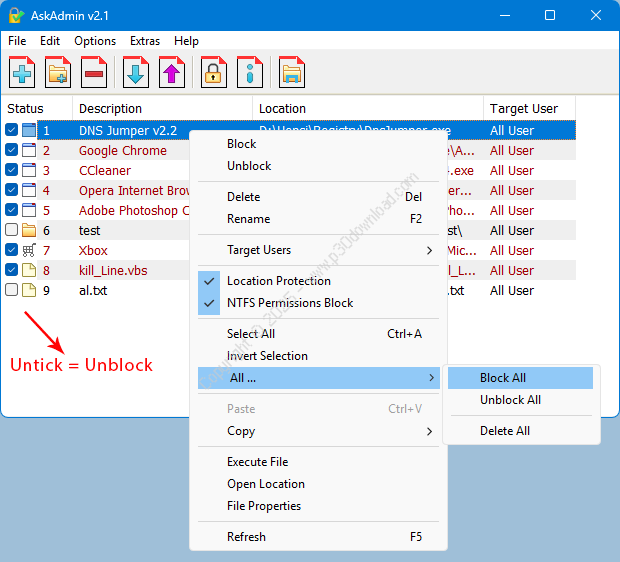Tick the checkbox for al.txt entry

tap(11, 290)
